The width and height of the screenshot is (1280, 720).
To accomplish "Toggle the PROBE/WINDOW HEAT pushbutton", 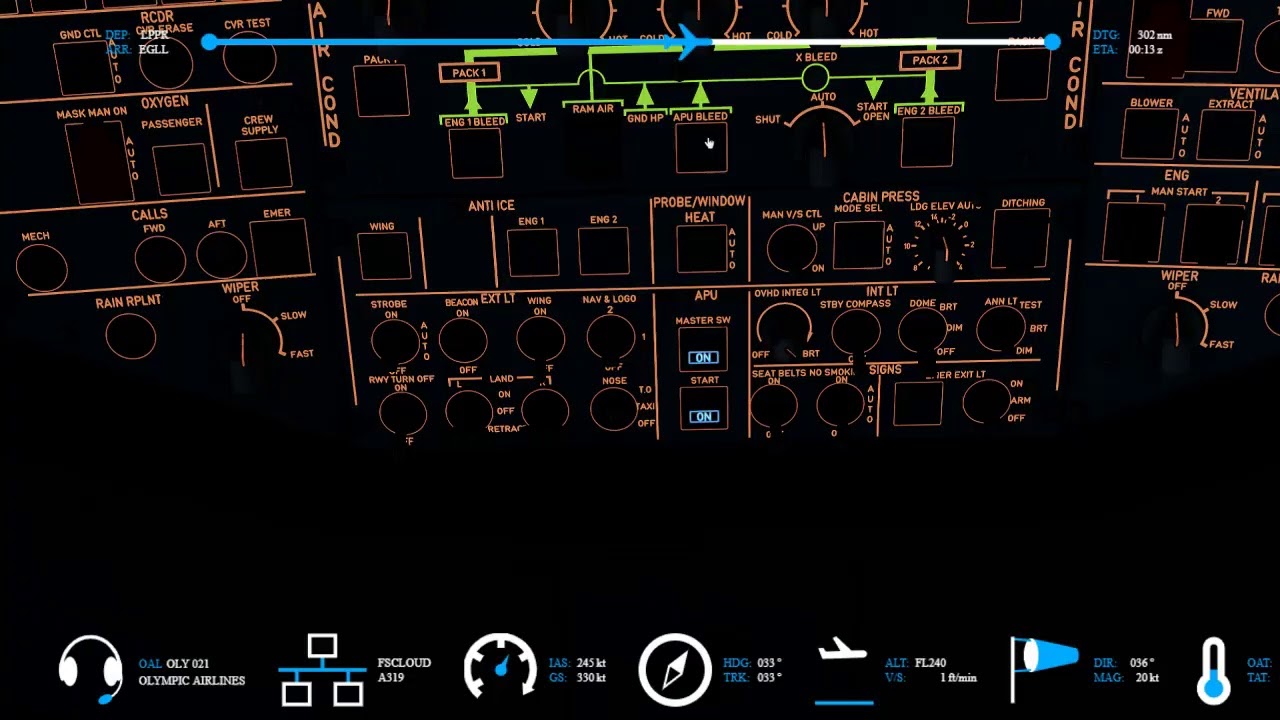I will click(x=702, y=248).
